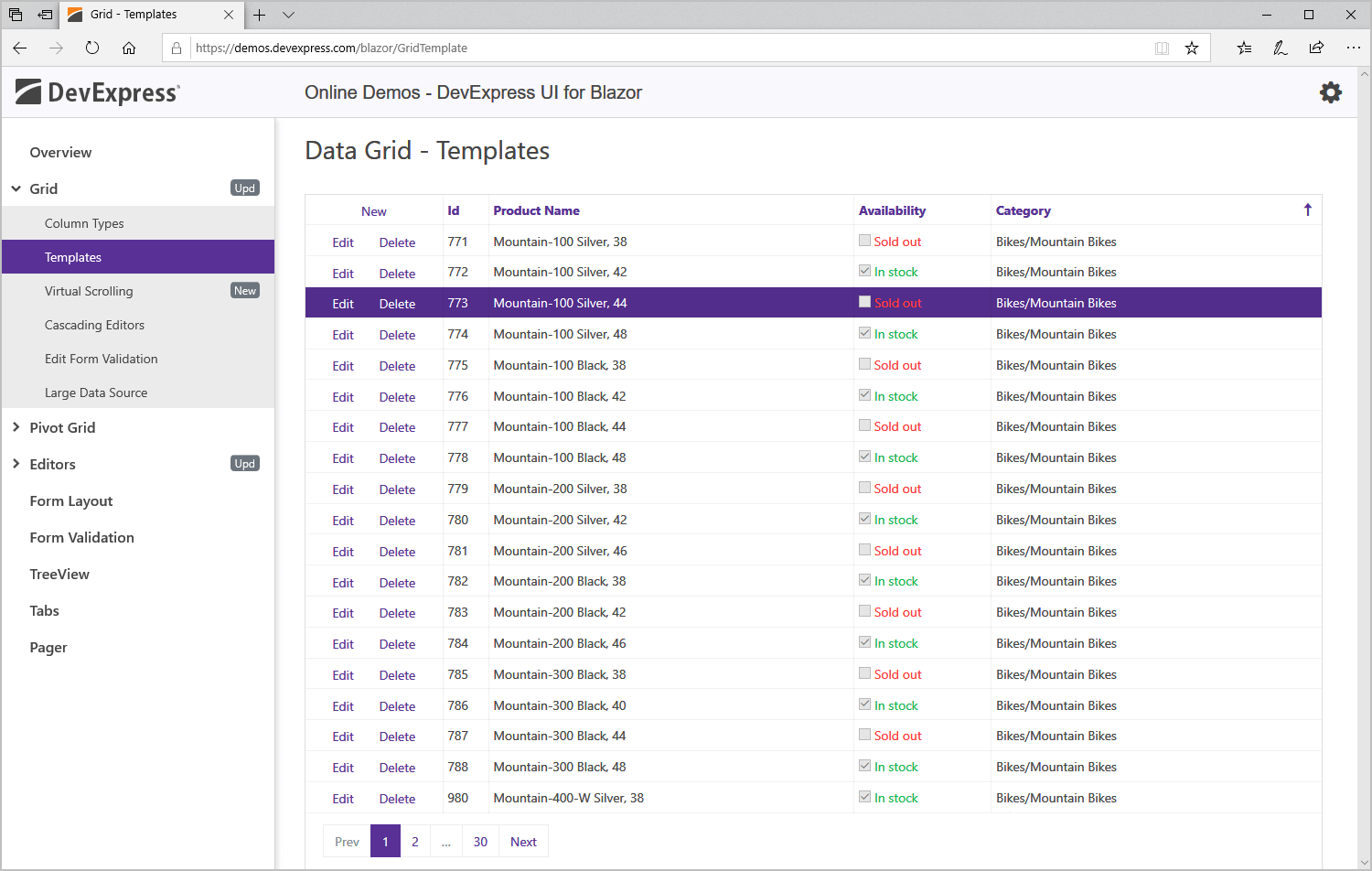1372x871 pixels.
Task: Select Cascading Editors in sidebar
Action: 94,325
